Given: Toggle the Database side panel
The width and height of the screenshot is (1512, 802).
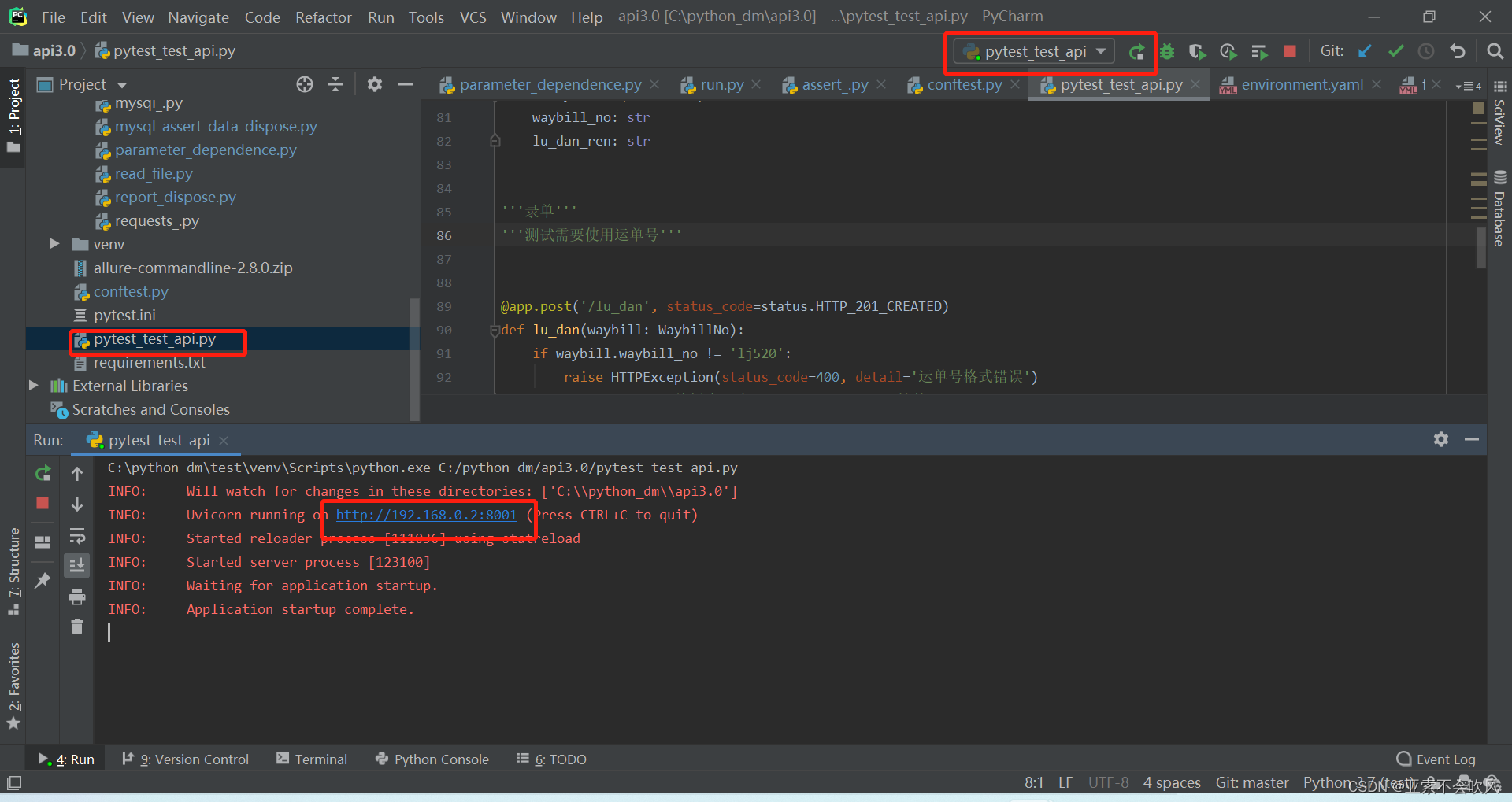Looking at the screenshot, I should (x=1499, y=208).
